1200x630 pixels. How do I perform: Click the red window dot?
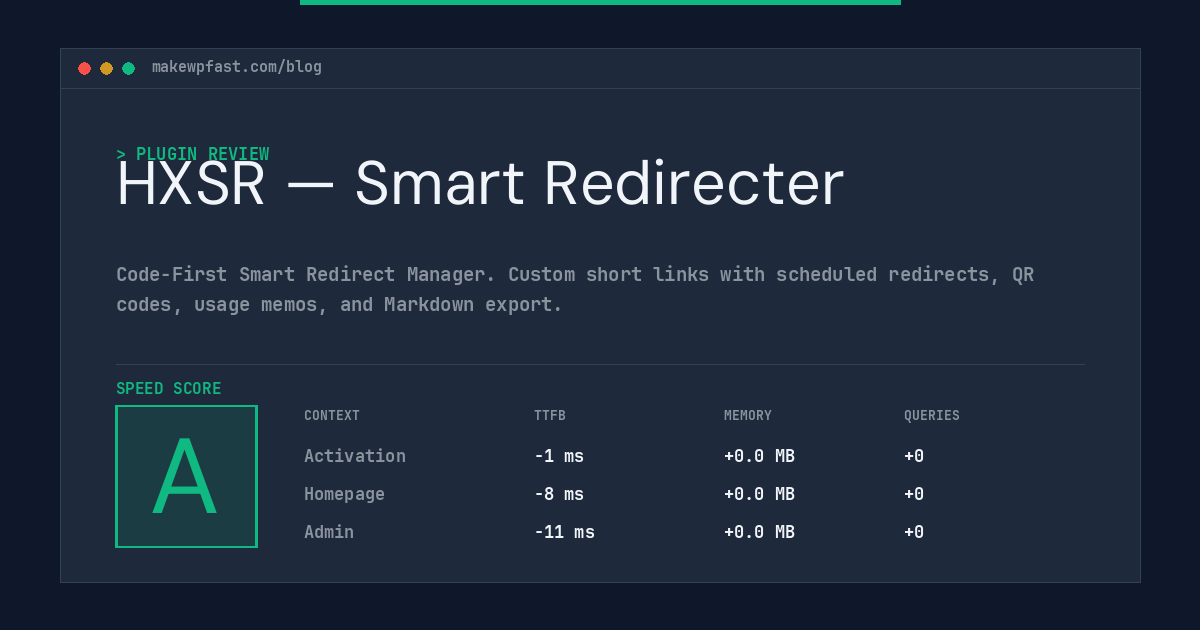pos(84,68)
